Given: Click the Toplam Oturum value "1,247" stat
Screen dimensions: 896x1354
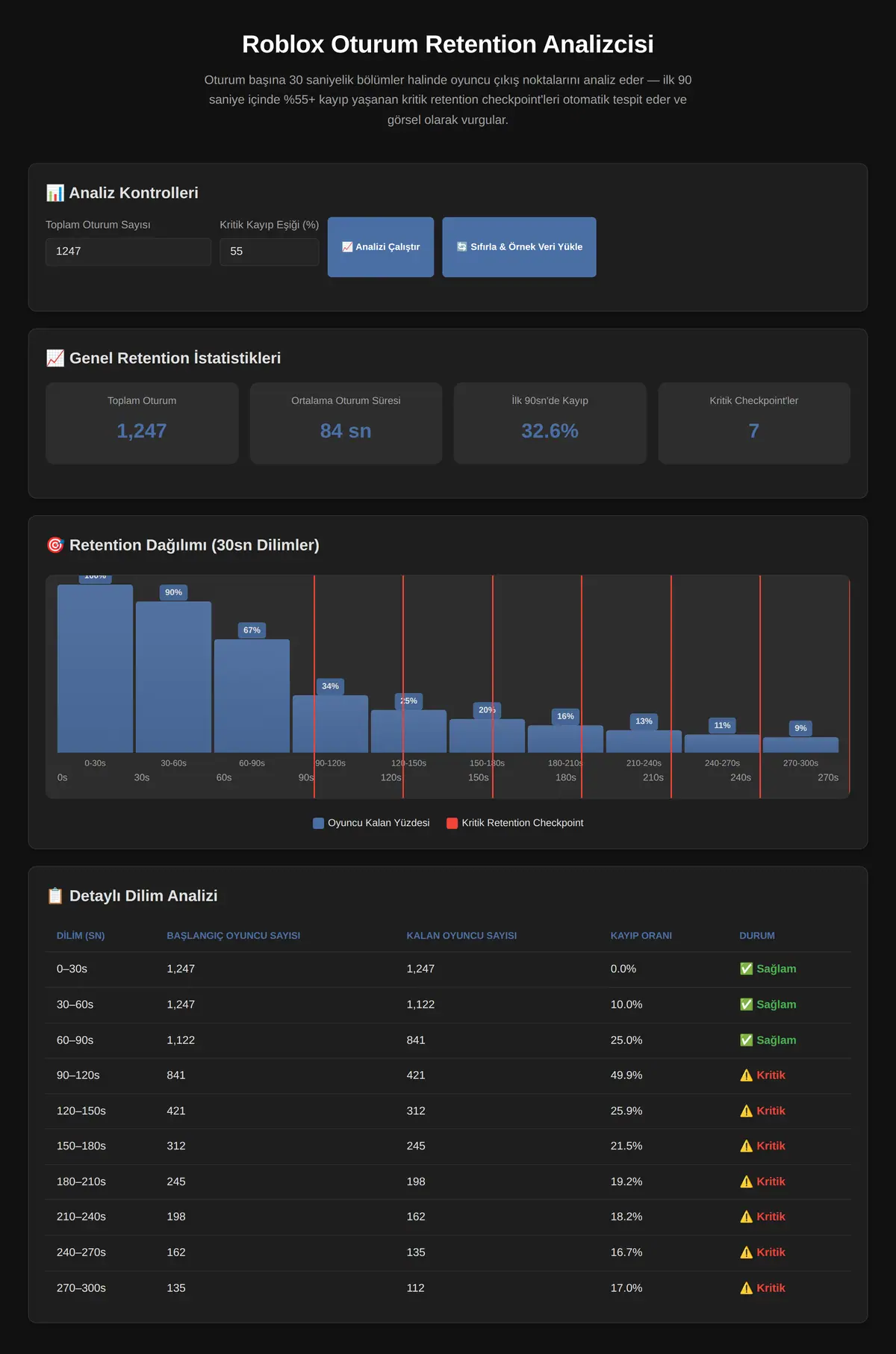Looking at the screenshot, I should (142, 431).
